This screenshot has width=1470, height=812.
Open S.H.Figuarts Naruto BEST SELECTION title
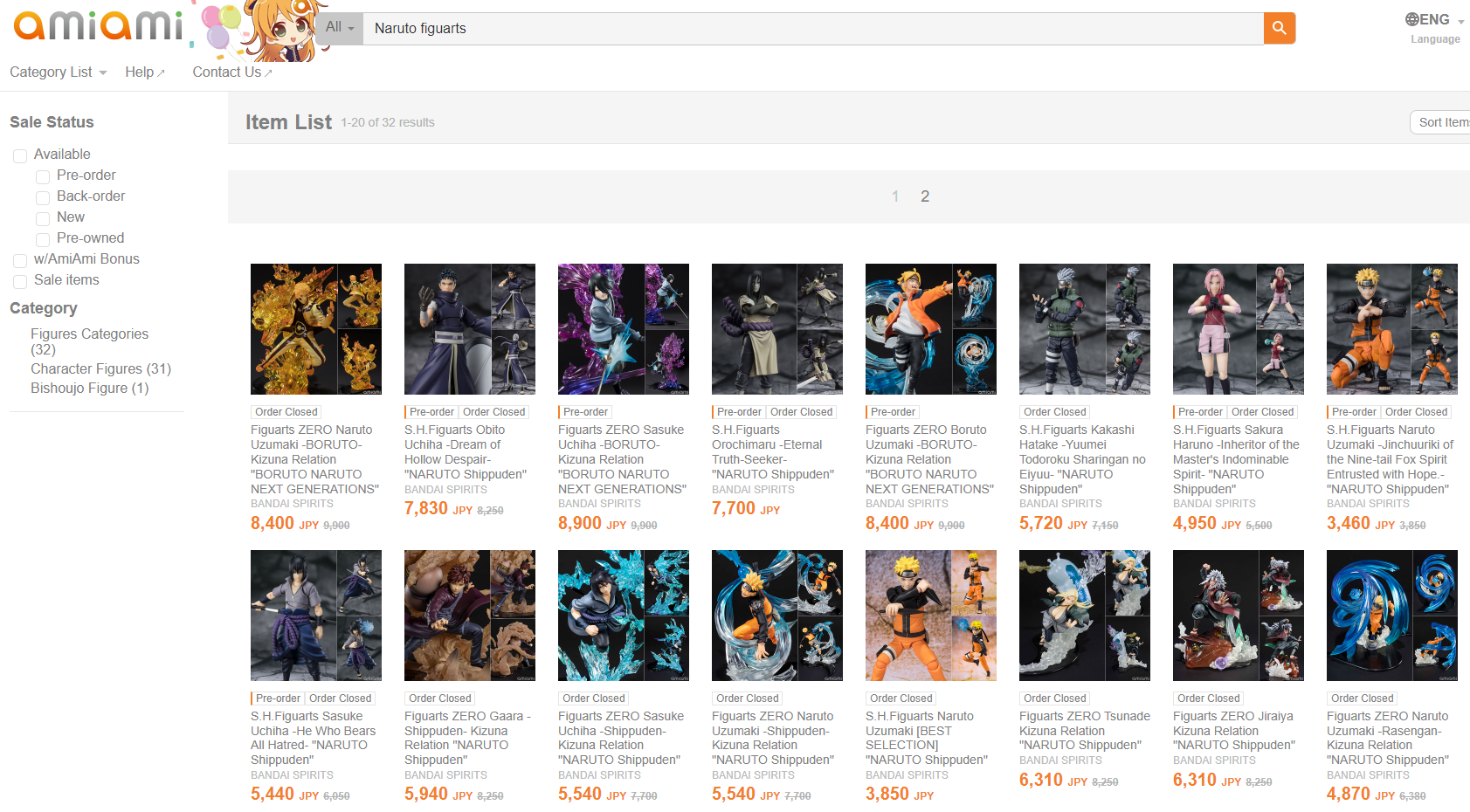click(927, 738)
